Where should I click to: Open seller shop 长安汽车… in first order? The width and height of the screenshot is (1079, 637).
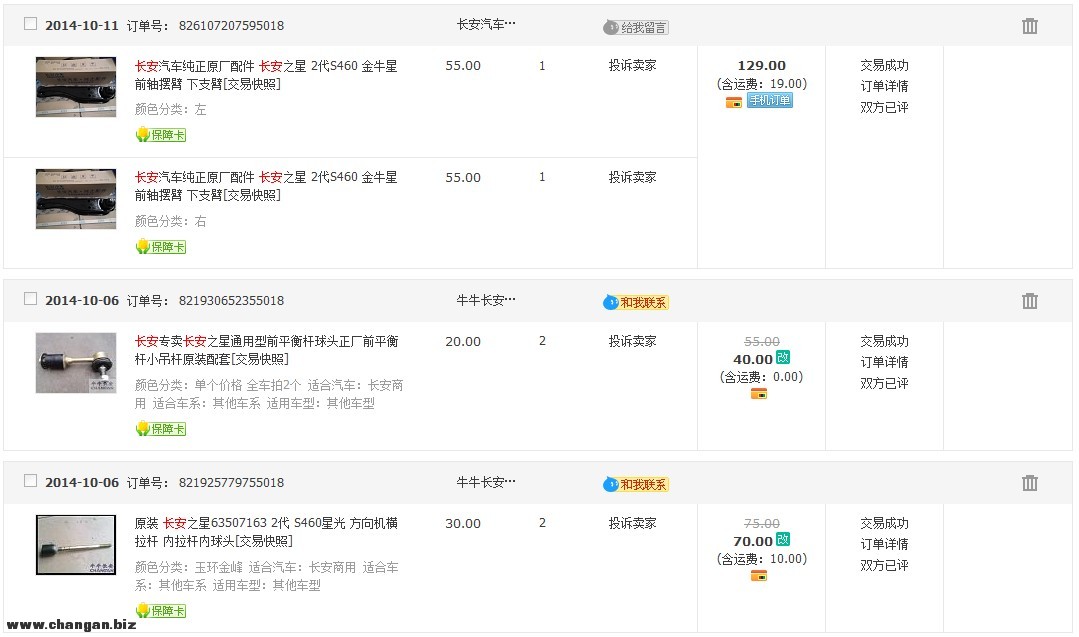pyautogui.click(x=486, y=25)
